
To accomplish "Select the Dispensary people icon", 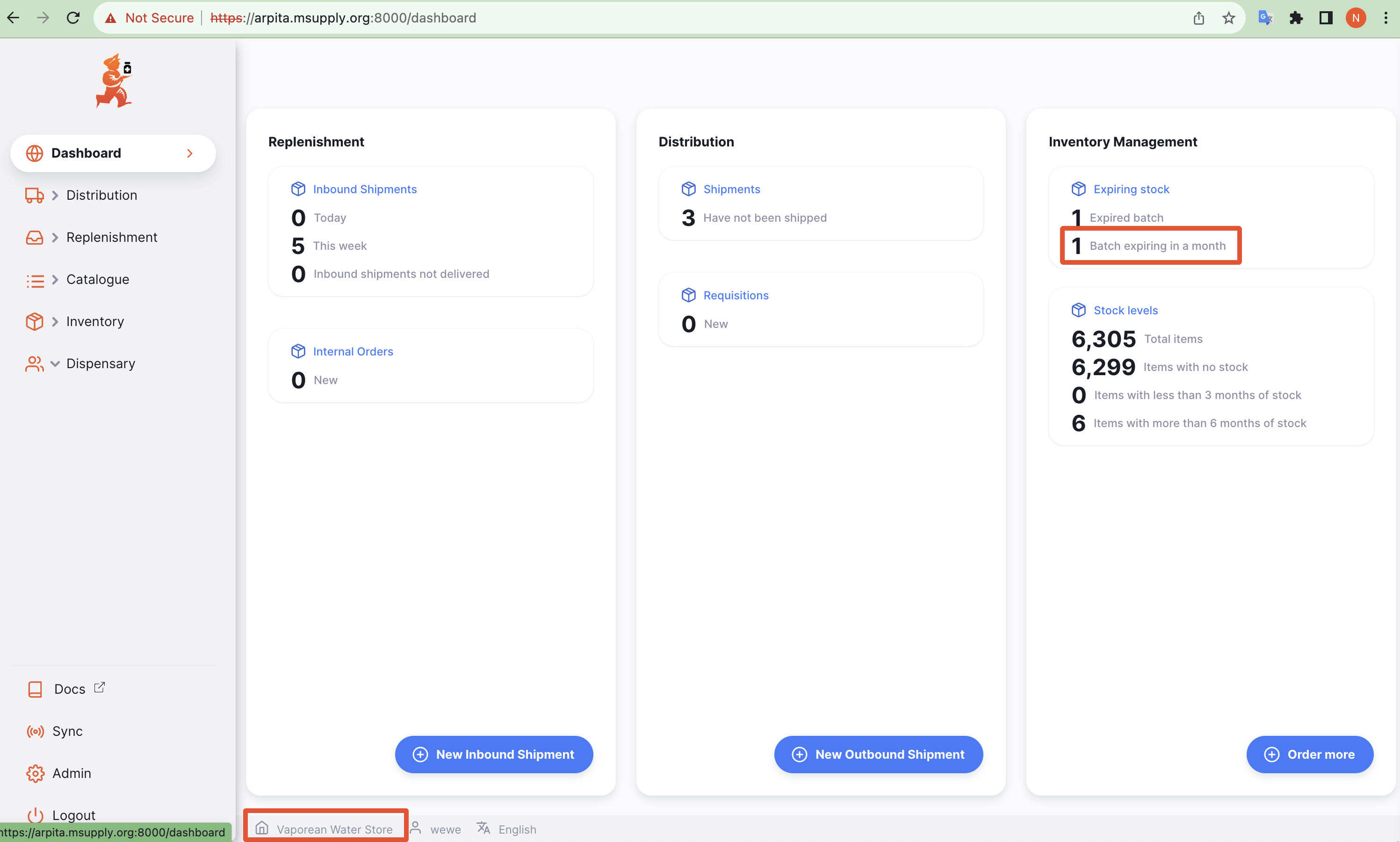I will (x=34, y=363).
